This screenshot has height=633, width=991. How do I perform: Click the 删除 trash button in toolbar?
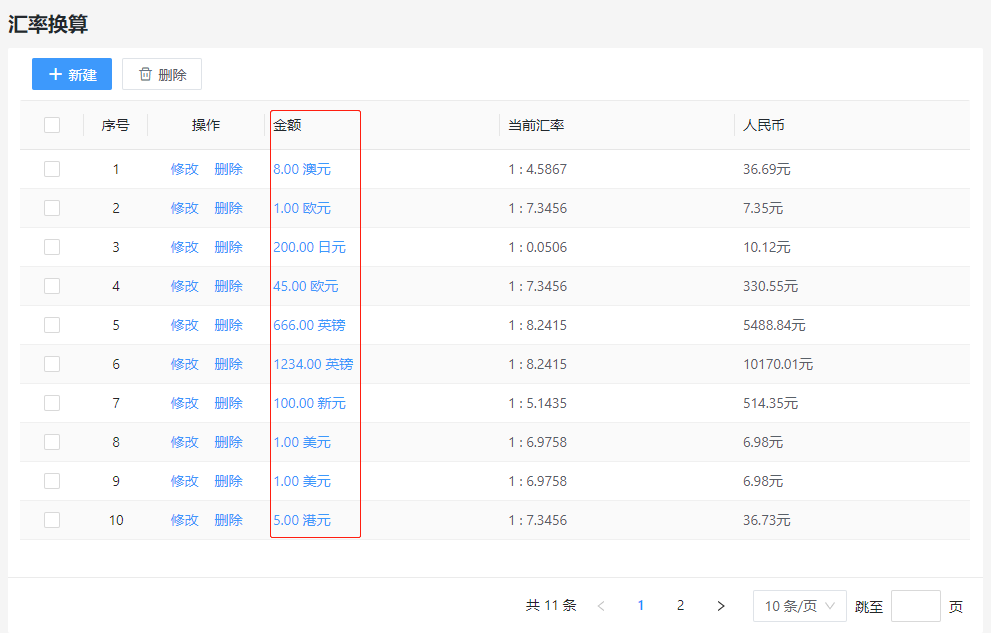coord(162,74)
